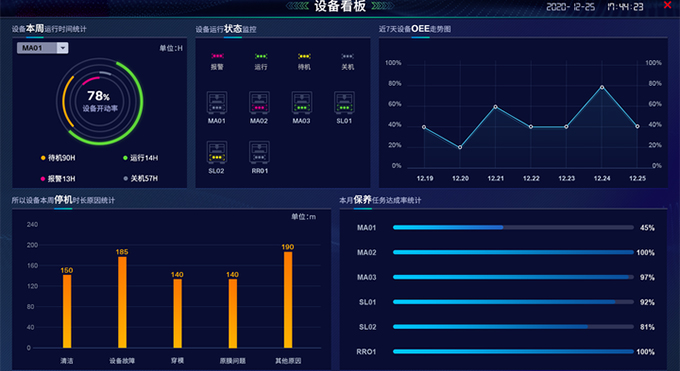Click the 关机57H legend entry

[x=141, y=178]
